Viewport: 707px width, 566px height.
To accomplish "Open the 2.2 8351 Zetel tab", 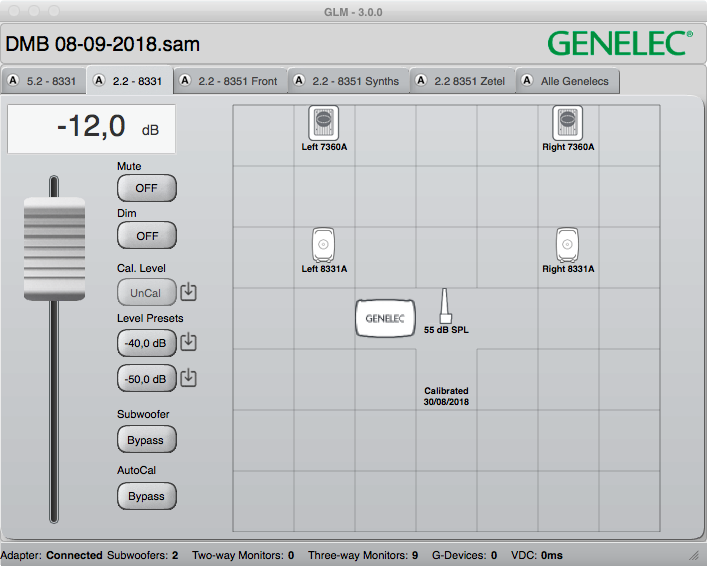I will 463,81.
